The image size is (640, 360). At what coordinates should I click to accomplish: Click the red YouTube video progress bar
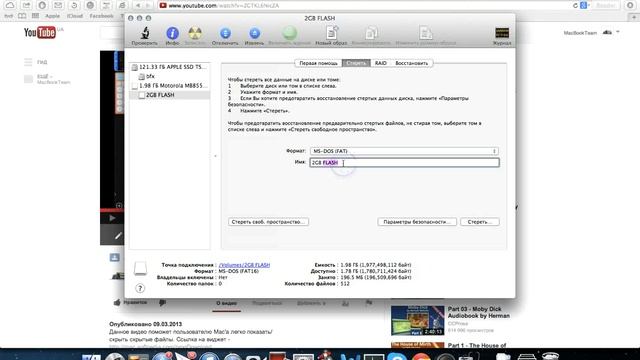tap(112, 210)
